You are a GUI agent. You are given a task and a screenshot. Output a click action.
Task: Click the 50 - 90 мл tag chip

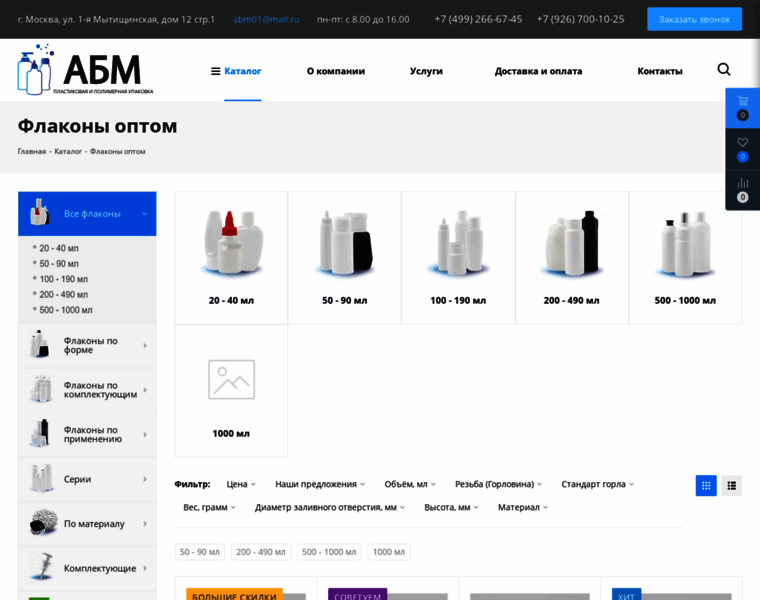click(200, 552)
